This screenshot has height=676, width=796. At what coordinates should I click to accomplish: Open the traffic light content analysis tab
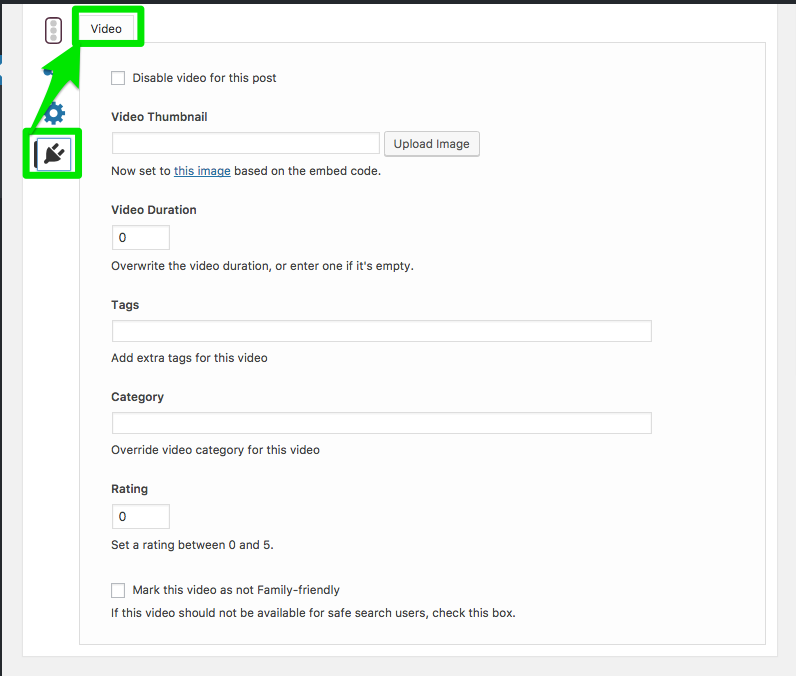point(53,30)
